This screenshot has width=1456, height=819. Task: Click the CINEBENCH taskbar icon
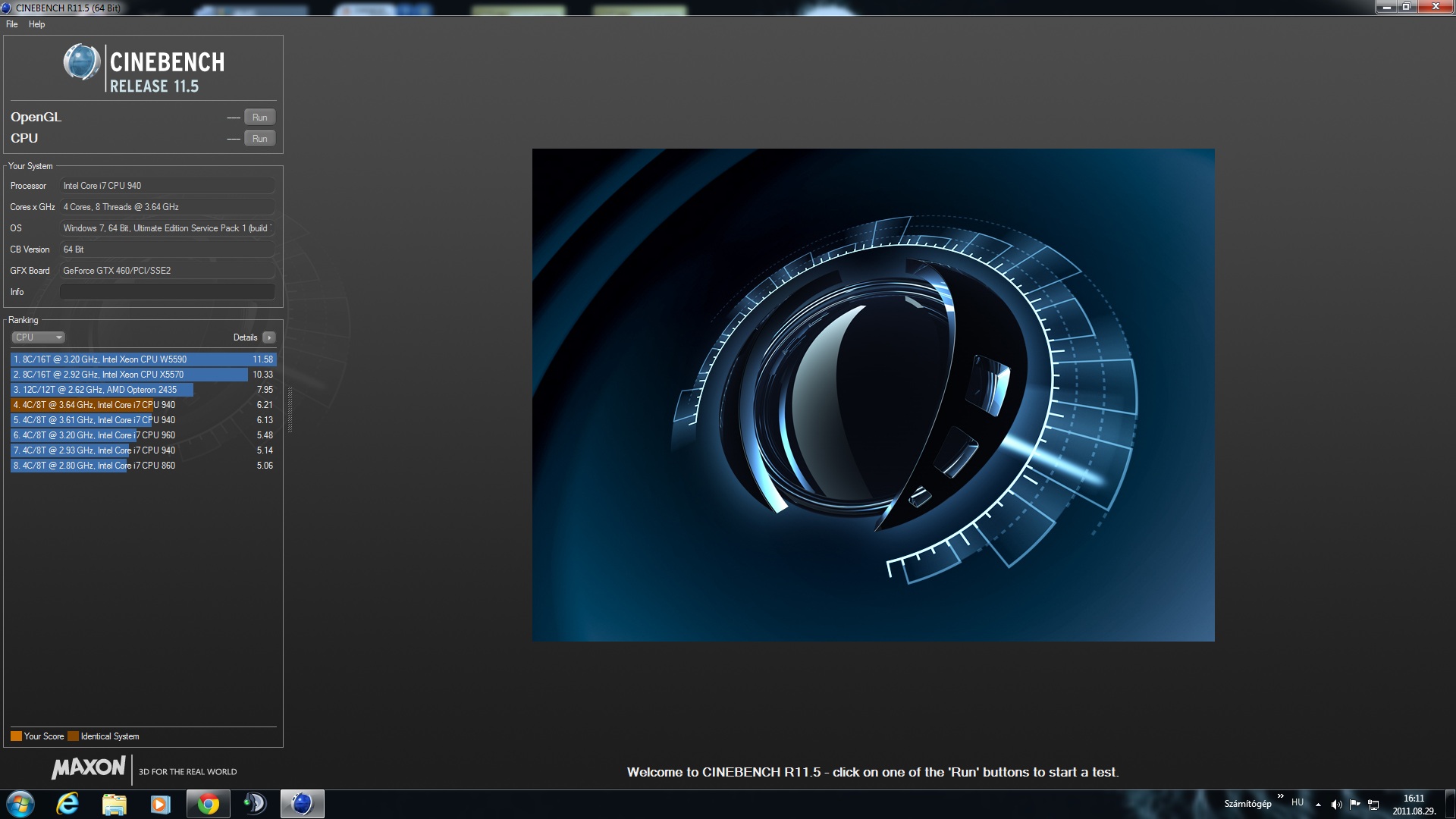302,804
